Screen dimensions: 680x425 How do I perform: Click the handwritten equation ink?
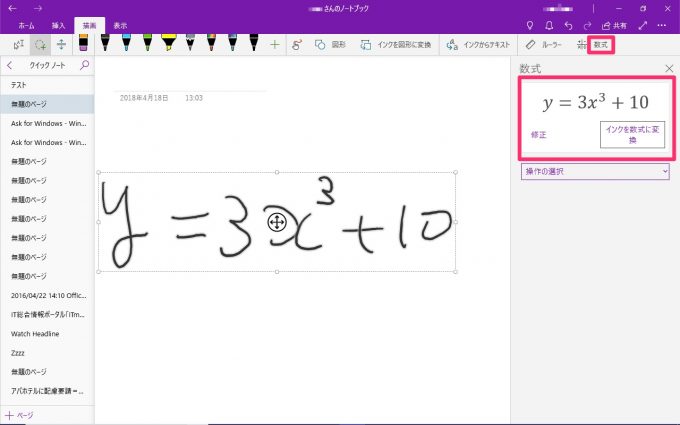[277, 222]
